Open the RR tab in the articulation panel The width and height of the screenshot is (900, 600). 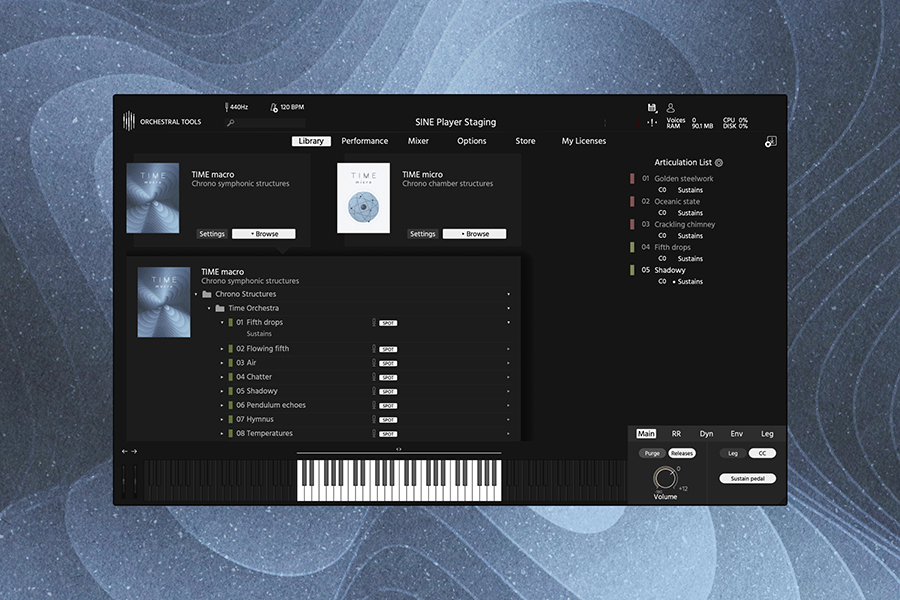pos(676,433)
